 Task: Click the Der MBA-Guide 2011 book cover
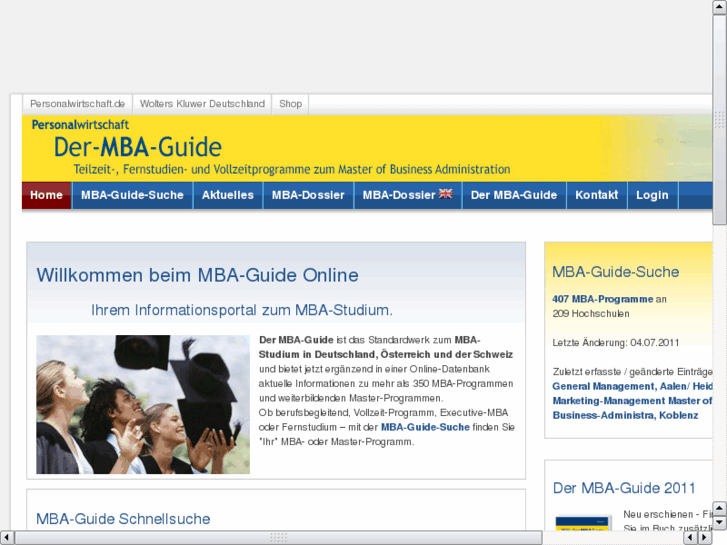click(582, 523)
